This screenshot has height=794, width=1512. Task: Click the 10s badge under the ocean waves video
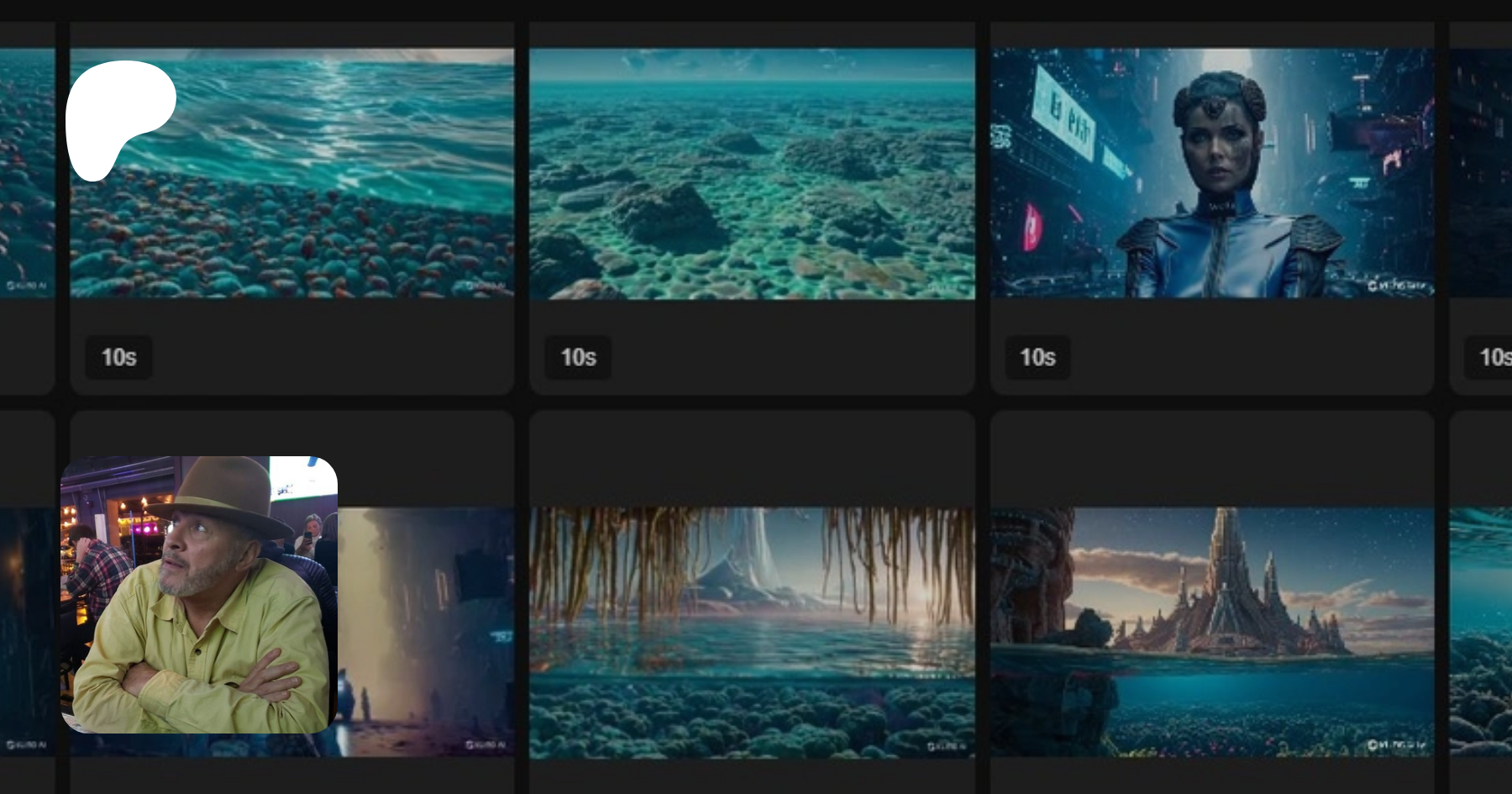[118, 357]
